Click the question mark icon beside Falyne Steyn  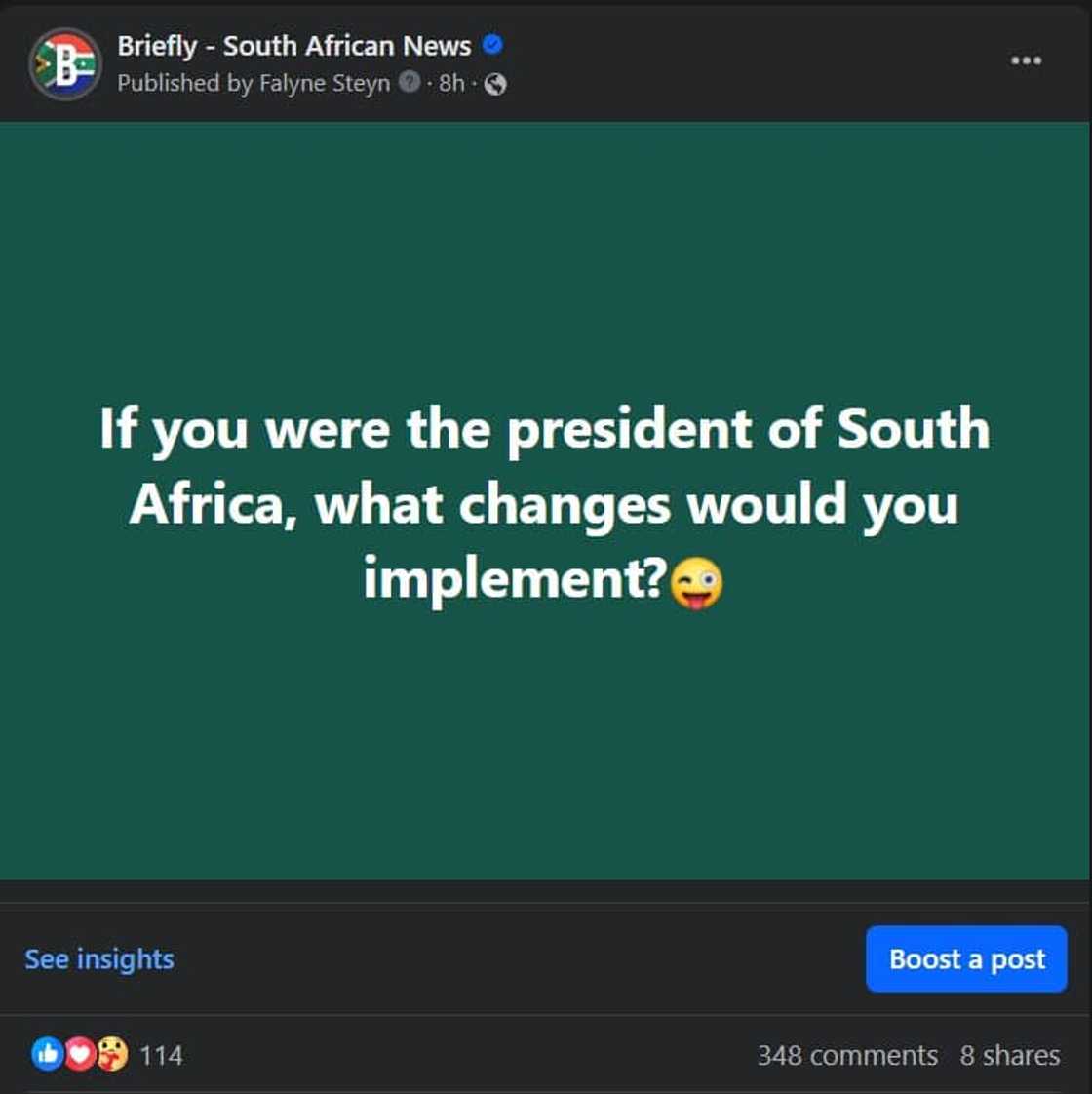[409, 83]
